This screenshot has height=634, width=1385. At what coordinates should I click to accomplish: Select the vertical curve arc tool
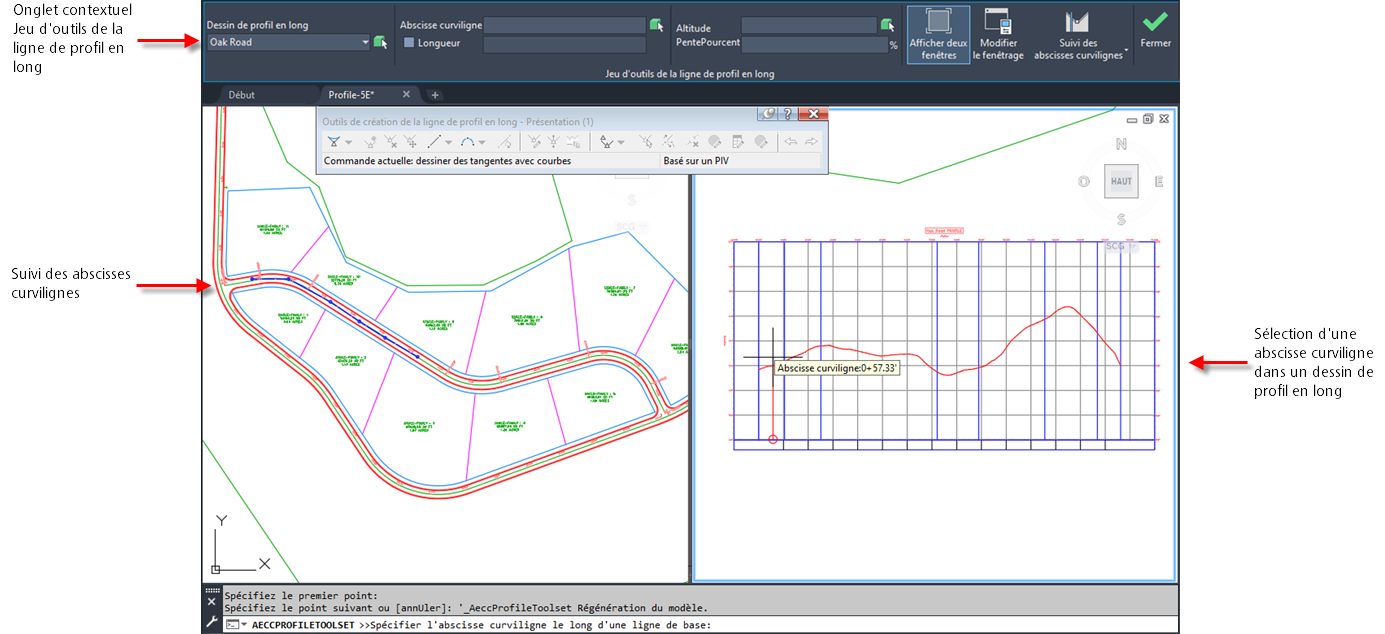(x=468, y=142)
